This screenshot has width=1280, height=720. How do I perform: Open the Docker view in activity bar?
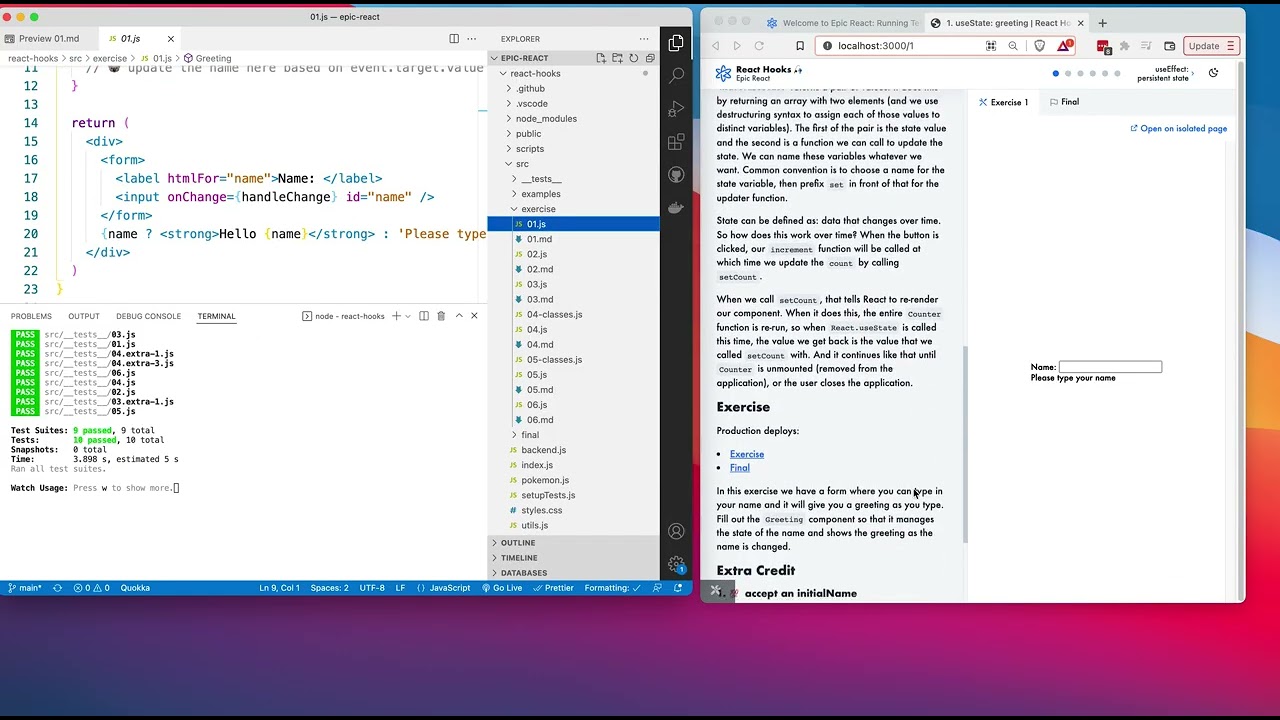(676, 208)
